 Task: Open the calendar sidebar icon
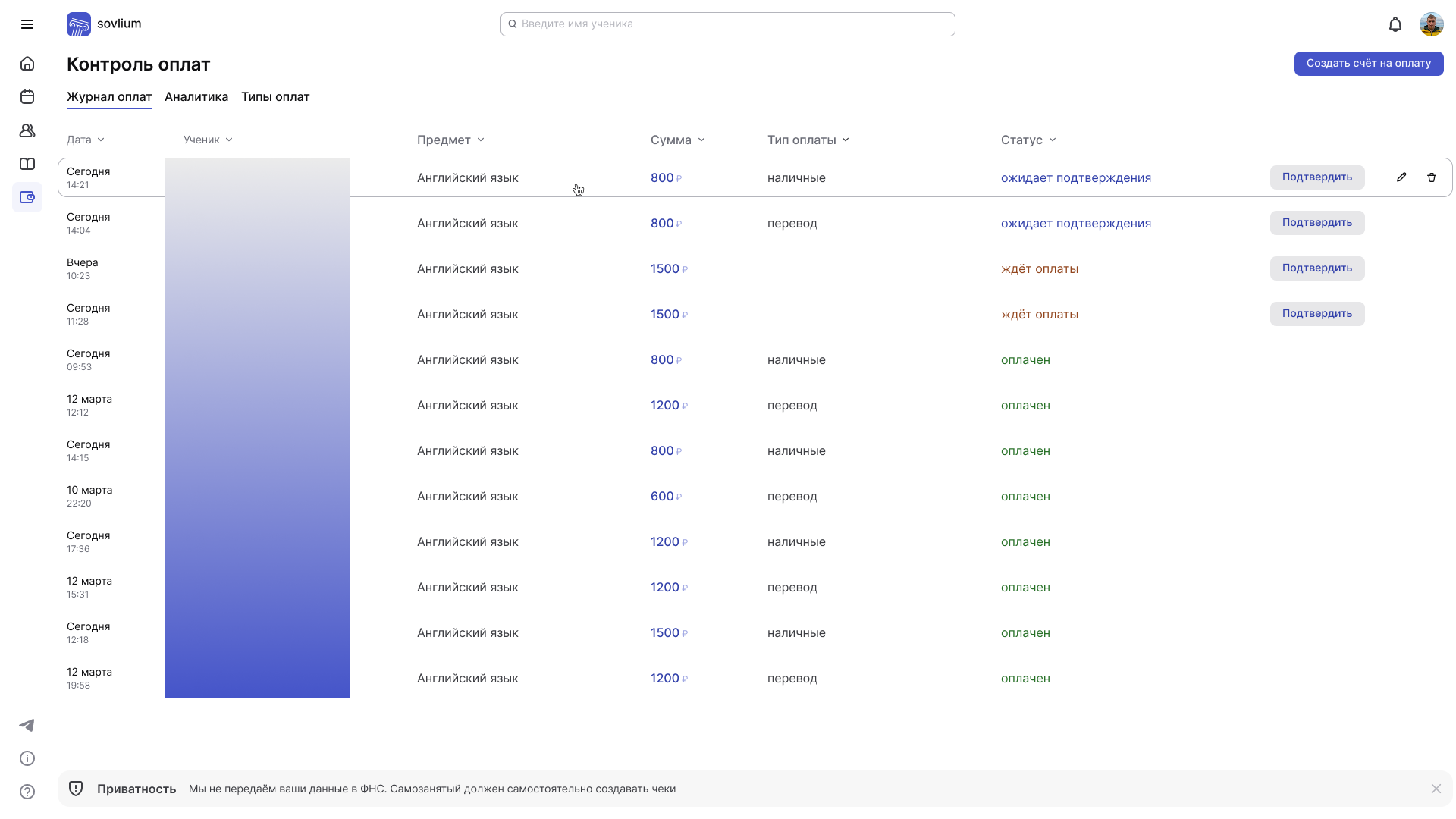[27, 97]
